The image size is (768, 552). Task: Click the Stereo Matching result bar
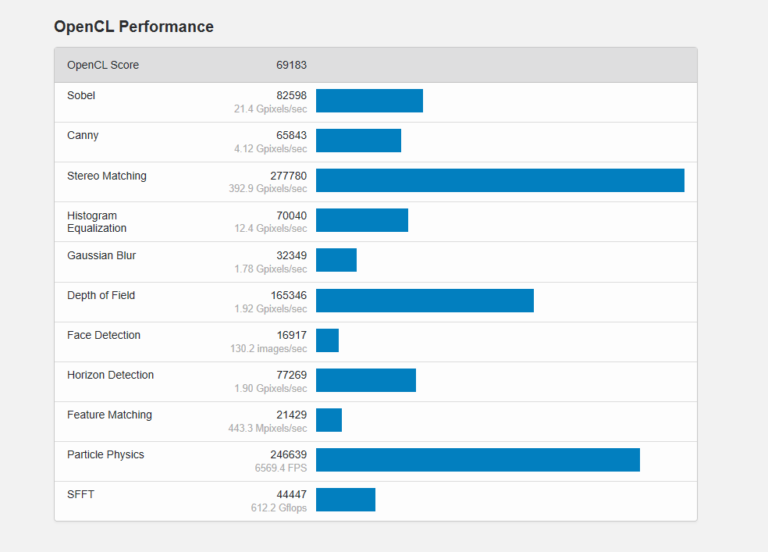pos(500,180)
